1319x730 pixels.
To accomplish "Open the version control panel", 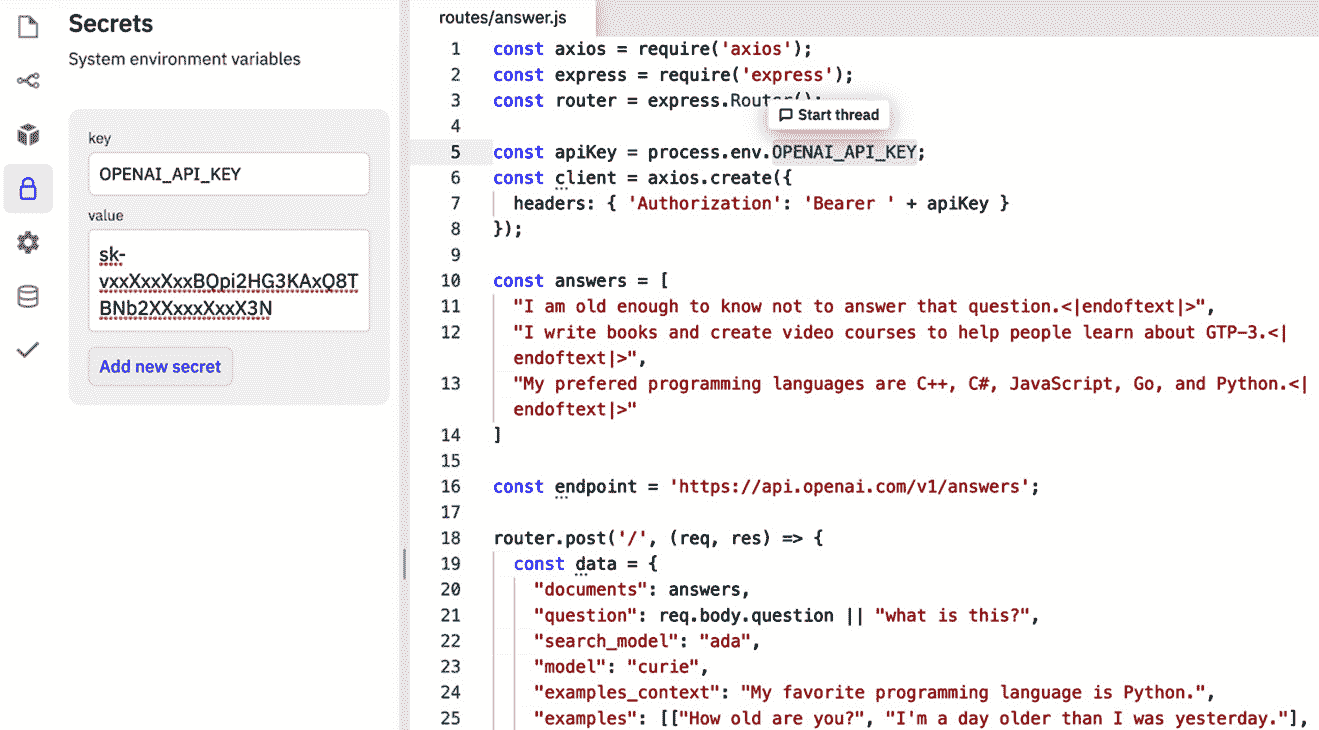I will tap(28, 81).
